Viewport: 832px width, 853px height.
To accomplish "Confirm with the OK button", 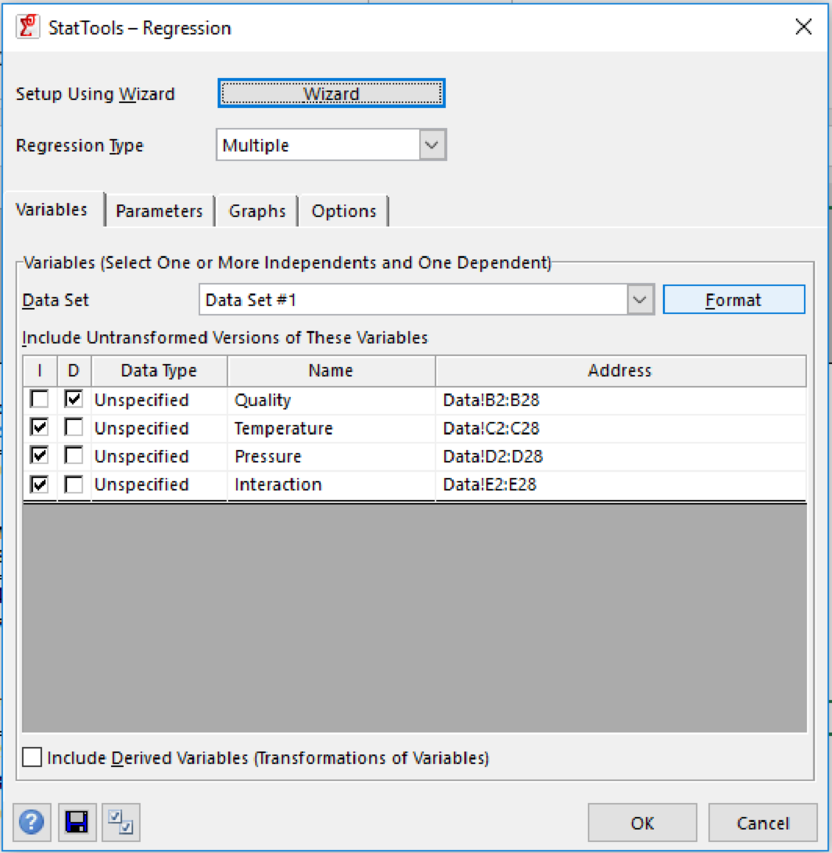I will [642, 823].
